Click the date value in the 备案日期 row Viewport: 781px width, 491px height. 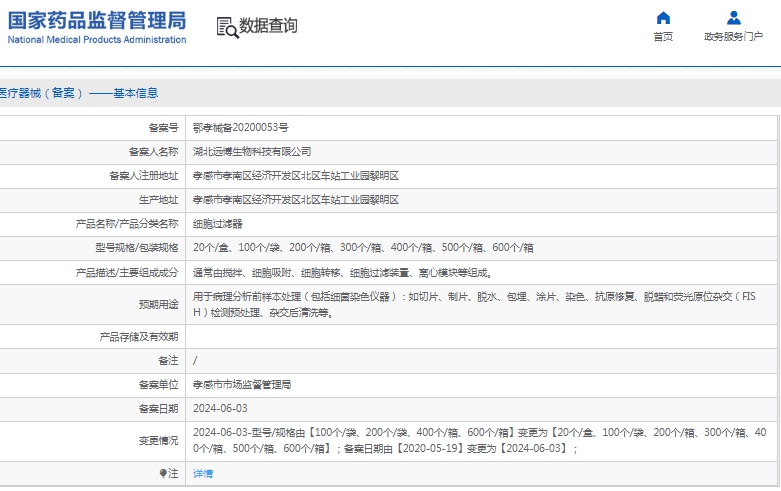pyautogui.click(x=220, y=409)
